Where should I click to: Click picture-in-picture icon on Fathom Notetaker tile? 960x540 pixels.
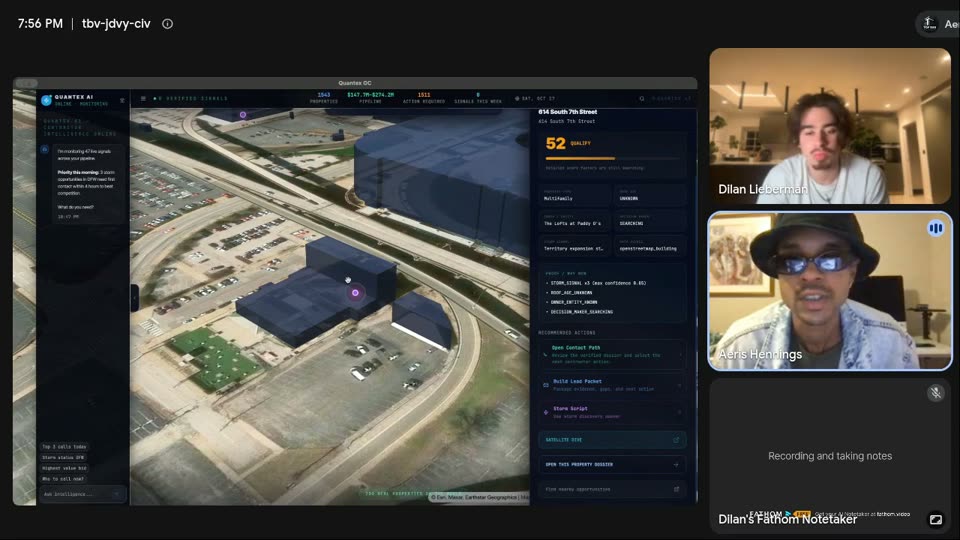(936, 519)
